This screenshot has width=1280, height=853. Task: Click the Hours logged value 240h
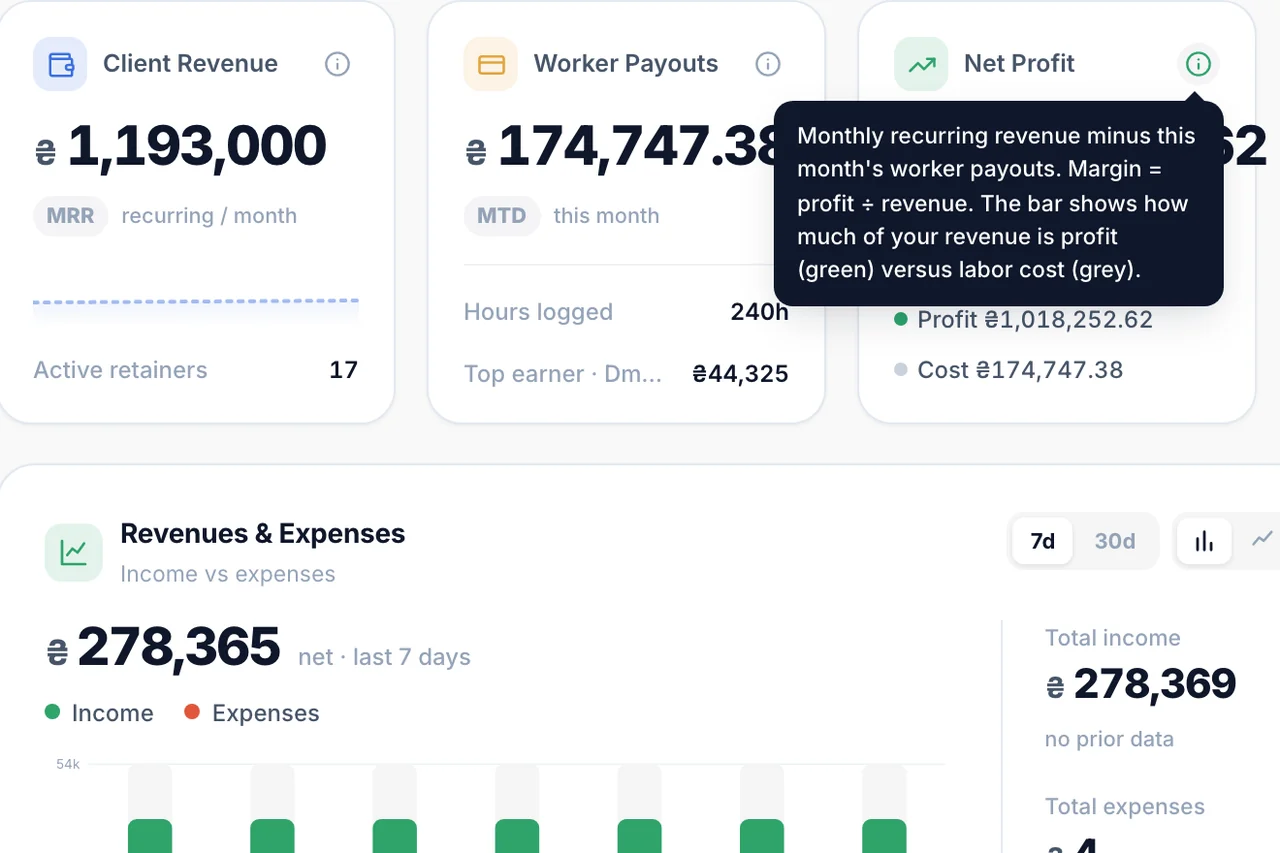[760, 312]
